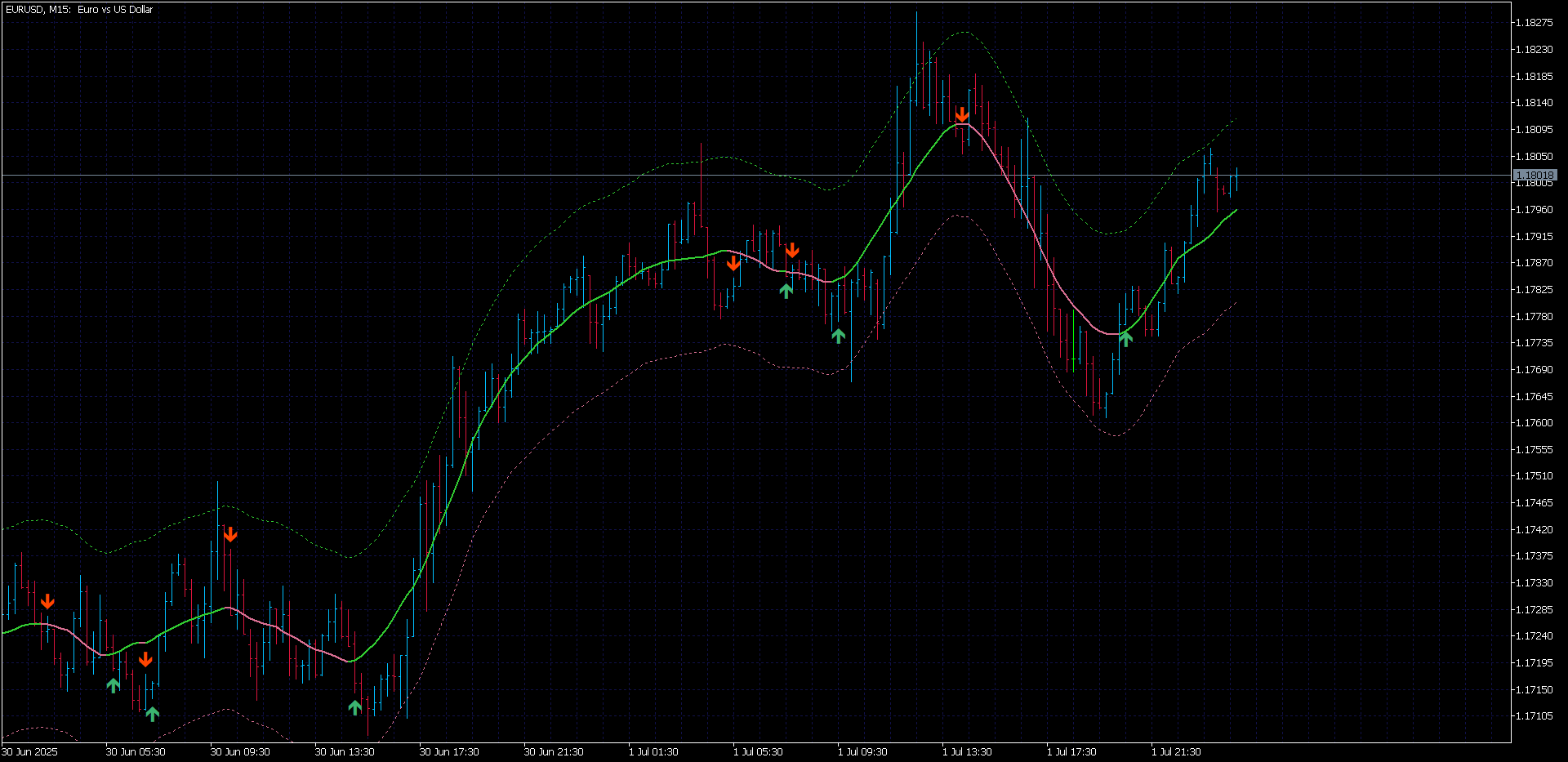1568x762 pixels.
Task: Select time label 30 Jun 17:30
Action: click(449, 752)
